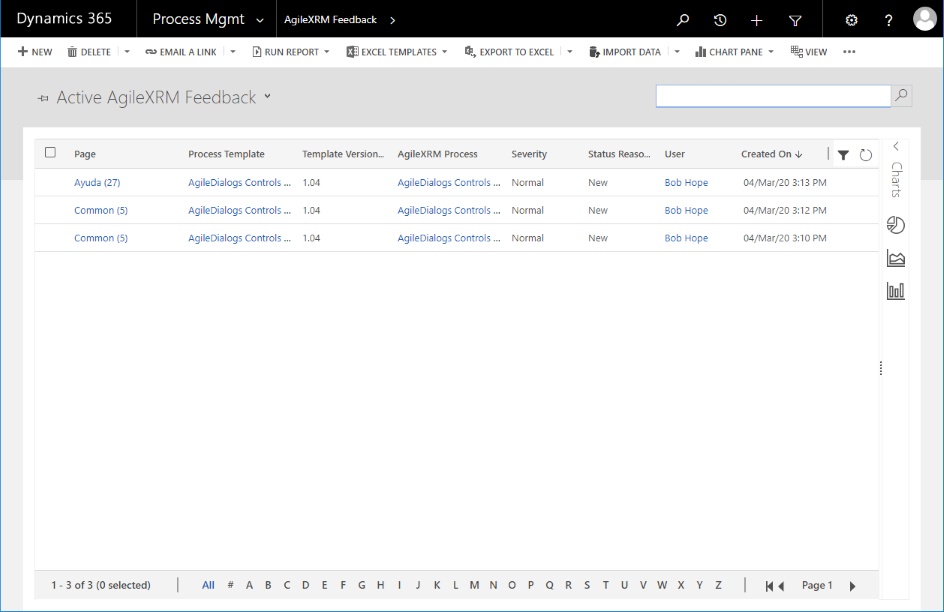This screenshot has width=944, height=612.
Task: Click EXPORT TO EXCEL command
Action: (509, 52)
